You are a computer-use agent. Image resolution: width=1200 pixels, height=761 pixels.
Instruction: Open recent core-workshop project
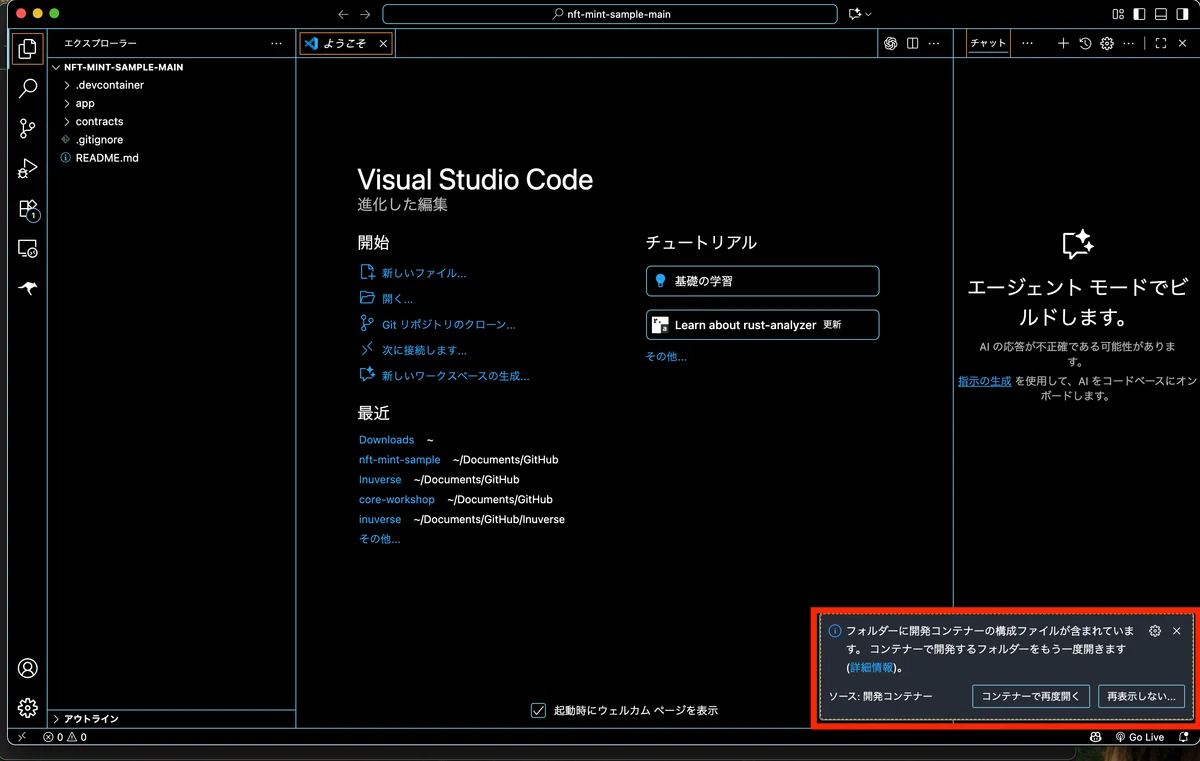point(397,499)
